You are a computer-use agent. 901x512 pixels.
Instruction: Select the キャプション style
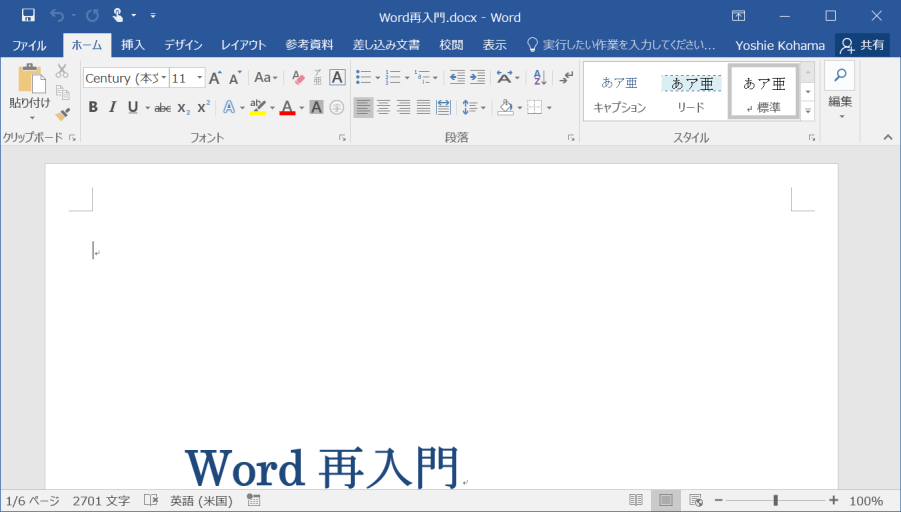pos(619,93)
